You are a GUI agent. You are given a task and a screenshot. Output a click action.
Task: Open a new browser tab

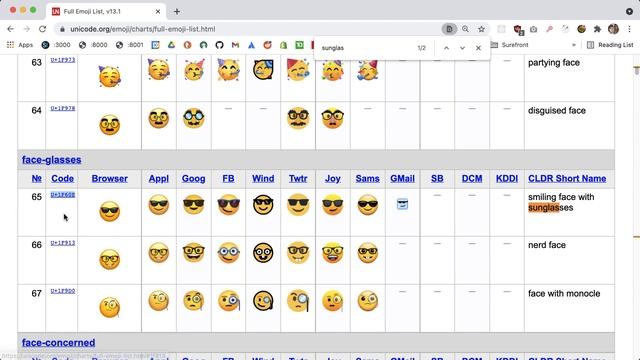[177, 11]
